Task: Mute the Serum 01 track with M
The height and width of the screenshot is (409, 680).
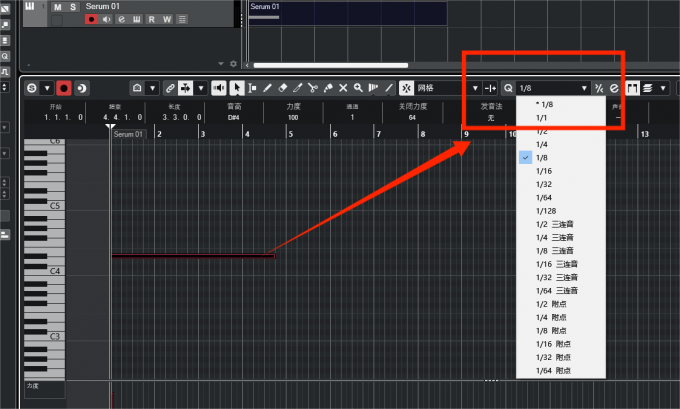Action: pos(58,7)
